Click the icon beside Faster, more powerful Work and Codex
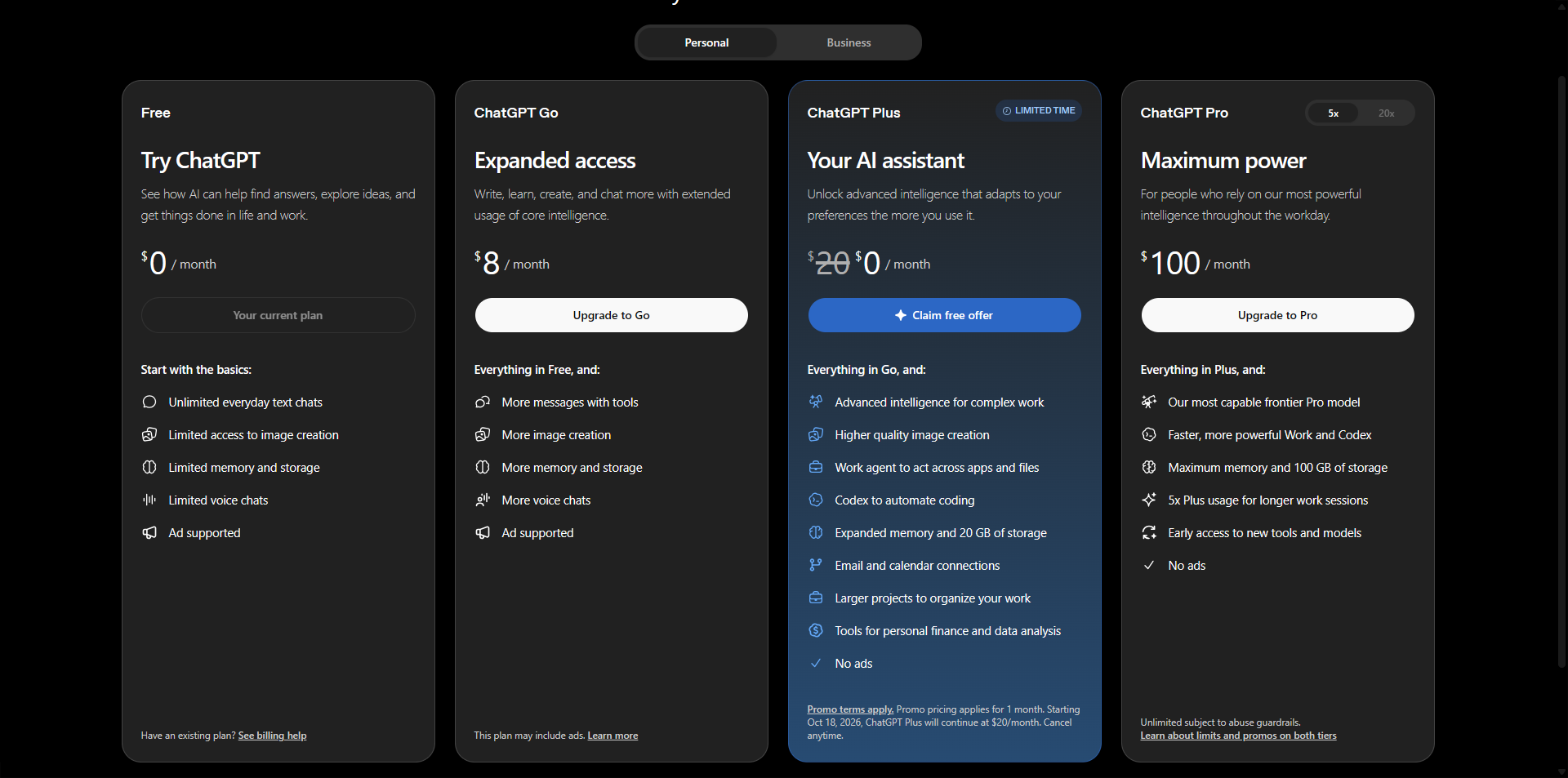 (1149, 434)
